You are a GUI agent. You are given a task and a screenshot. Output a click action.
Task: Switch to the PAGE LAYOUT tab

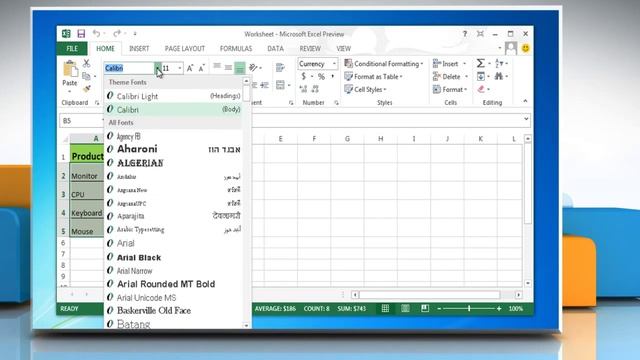point(185,49)
